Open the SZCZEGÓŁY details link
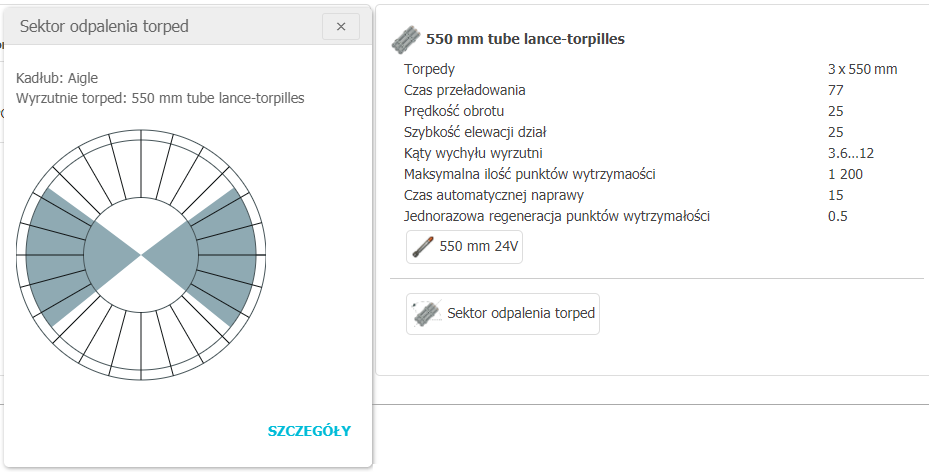The image size is (929, 472). click(309, 431)
